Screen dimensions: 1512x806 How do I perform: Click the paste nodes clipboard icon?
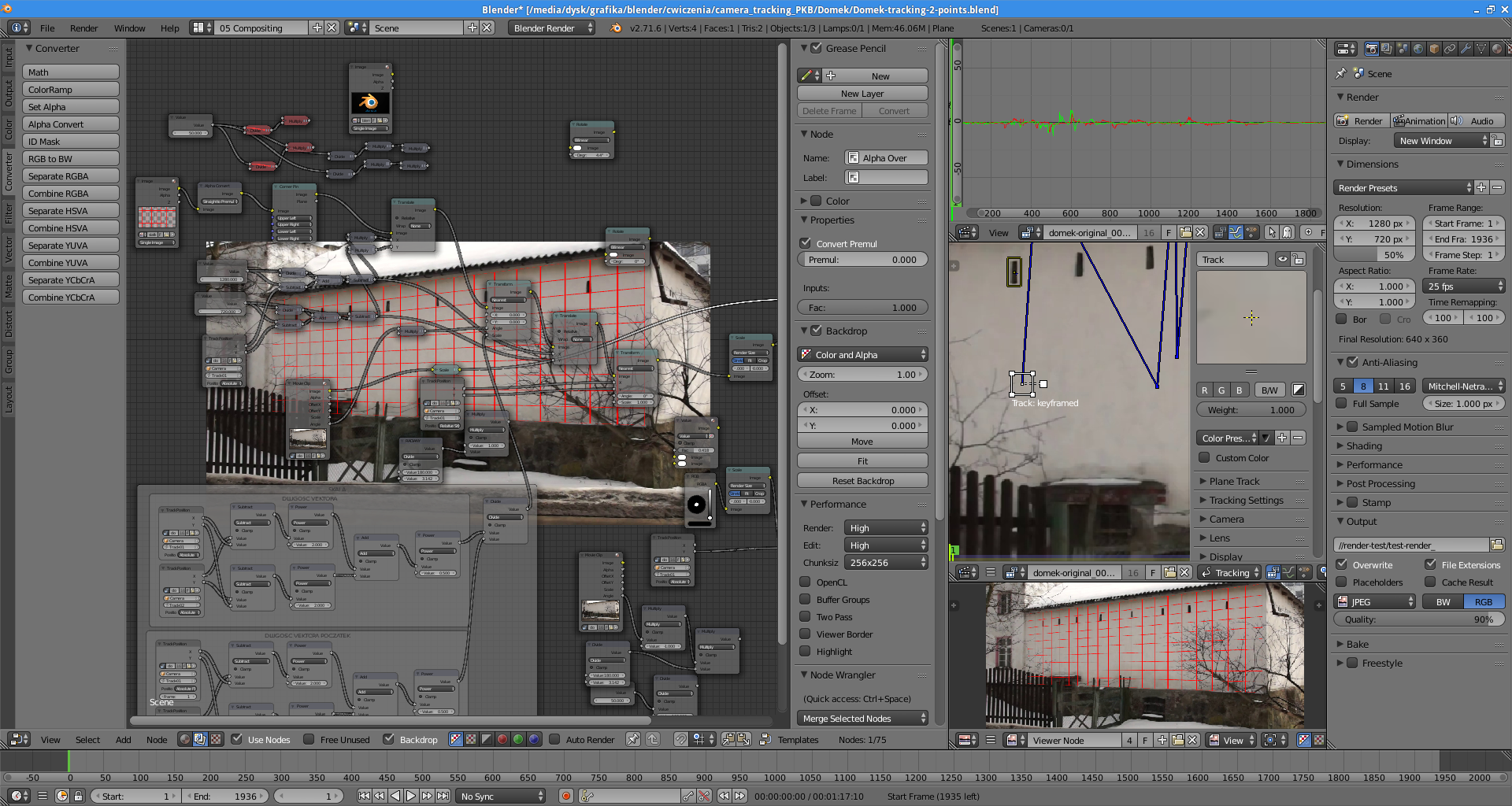coord(744,739)
